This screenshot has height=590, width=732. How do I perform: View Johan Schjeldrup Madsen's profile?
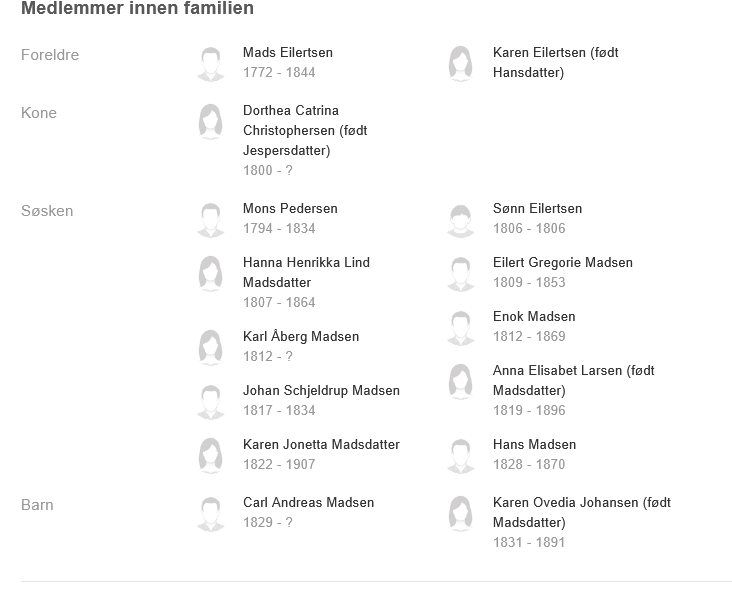click(321, 390)
